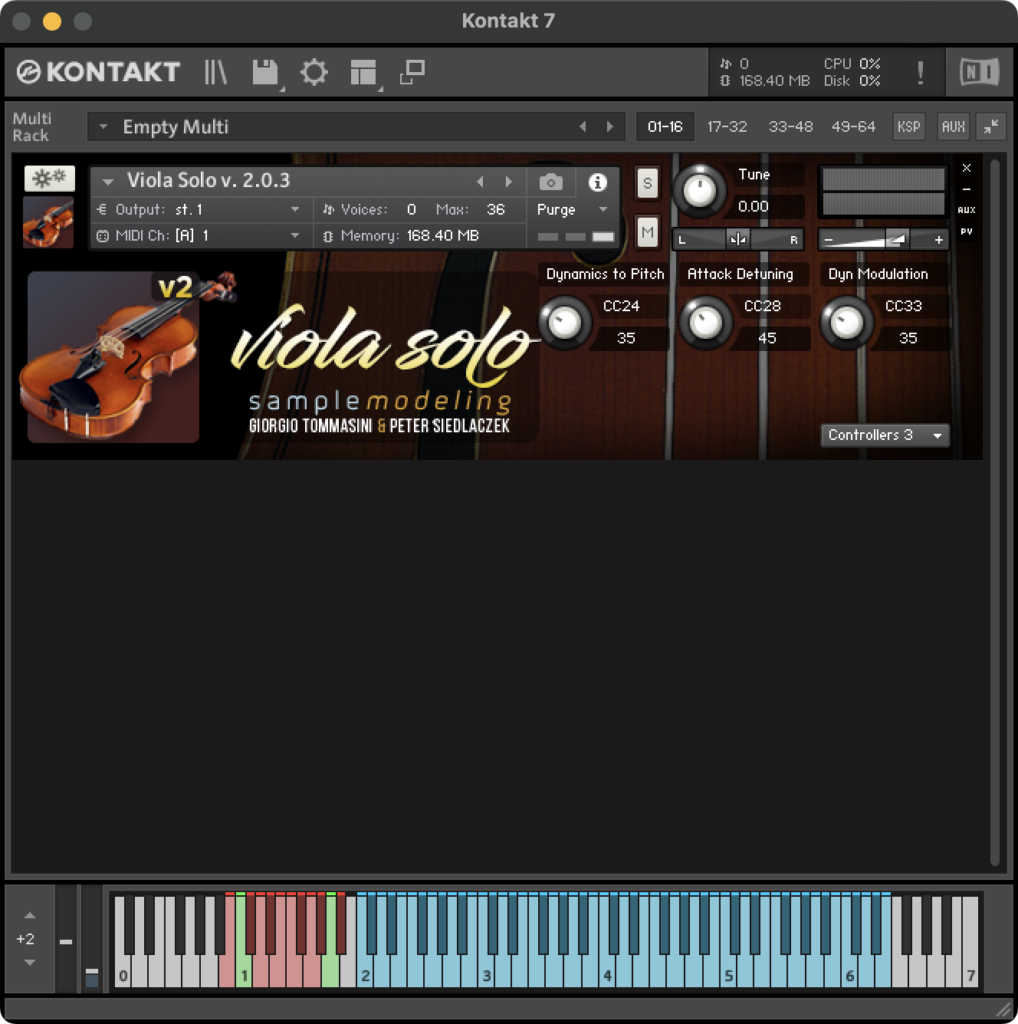Image resolution: width=1018 pixels, height=1024 pixels.
Task: Load next instrument arrow in Viola header
Action: [509, 182]
